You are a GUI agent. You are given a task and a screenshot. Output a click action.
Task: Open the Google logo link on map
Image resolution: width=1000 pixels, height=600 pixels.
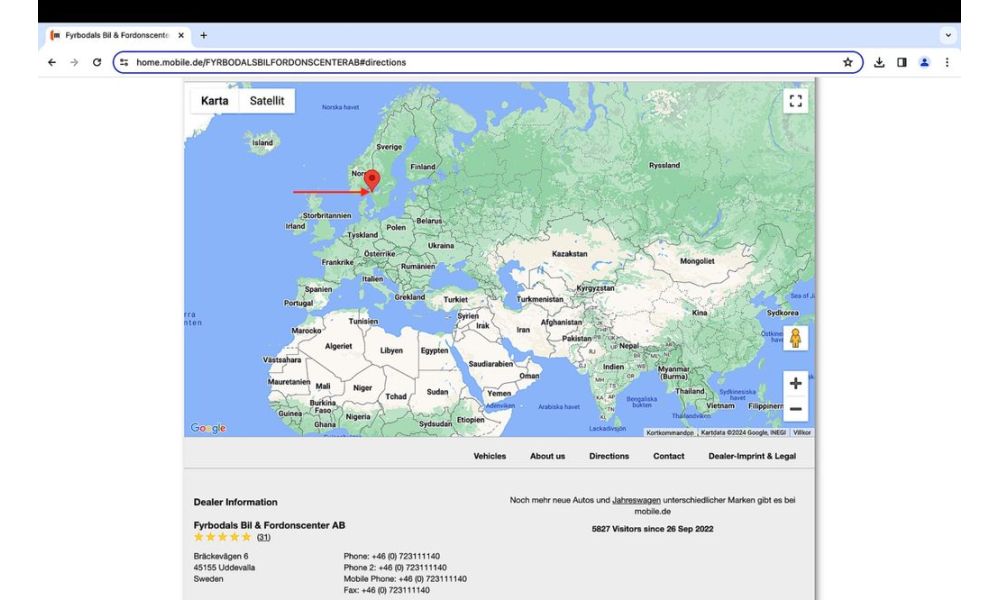(x=209, y=428)
